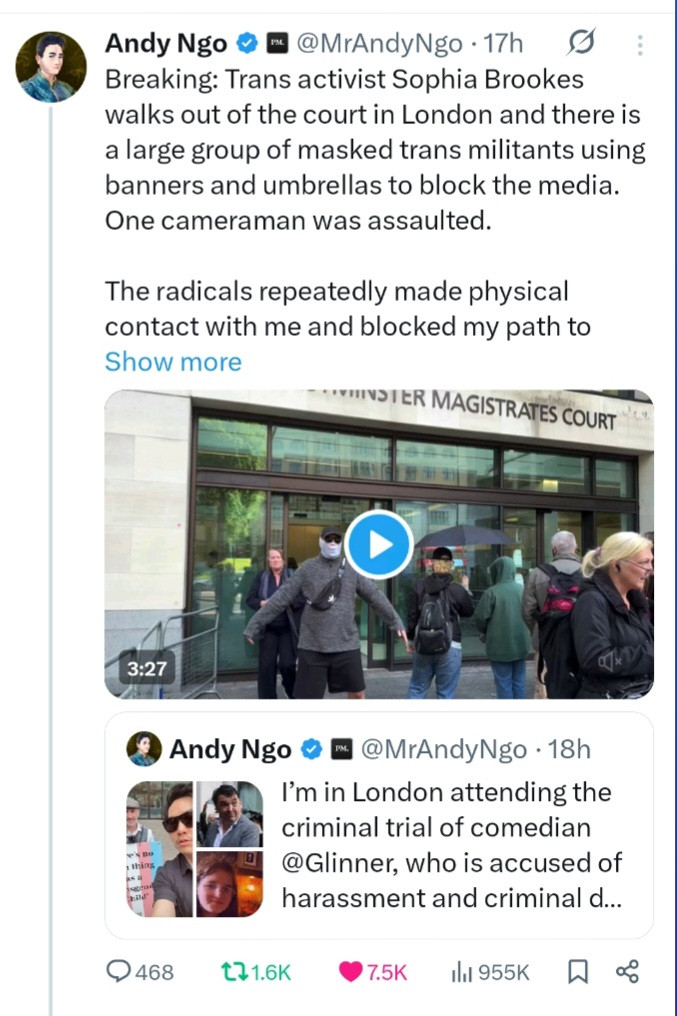Viewport: 677px width, 1016px height.
Task: Play the Westminster Magistrates Court video
Action: coord(379,545)
